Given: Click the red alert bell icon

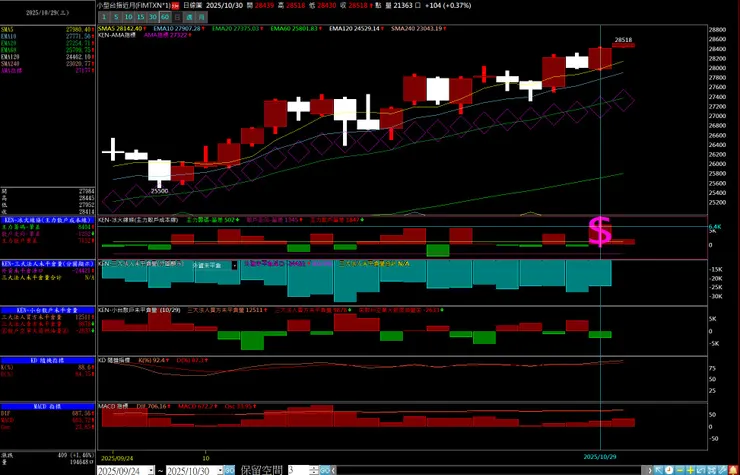Looking at the screenshot, I should pos(733,470).
